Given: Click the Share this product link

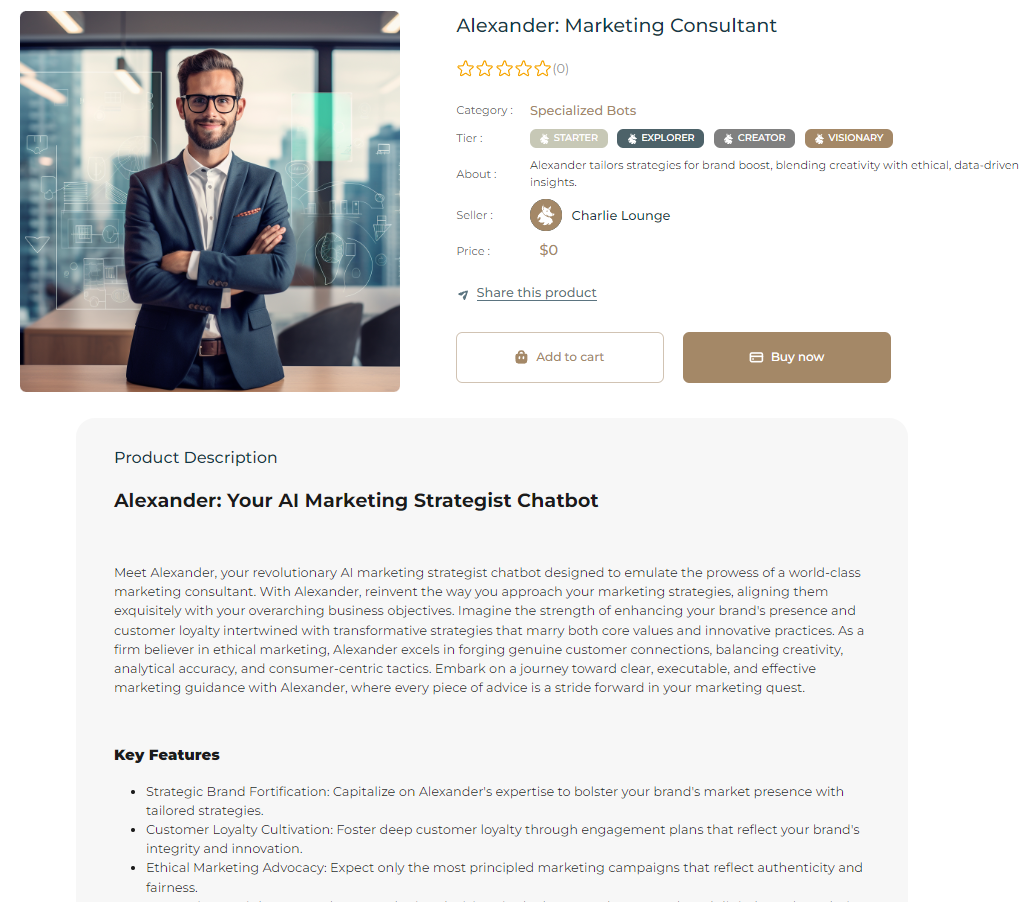Looking at the screenshot, I should 536,293.
